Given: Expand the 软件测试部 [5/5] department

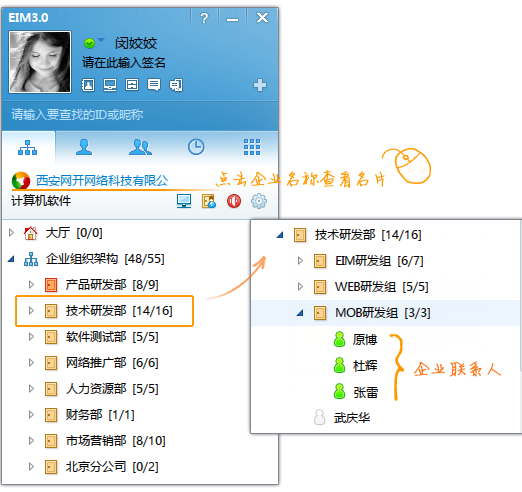Looking at the screenshot, I should [31, 337].
